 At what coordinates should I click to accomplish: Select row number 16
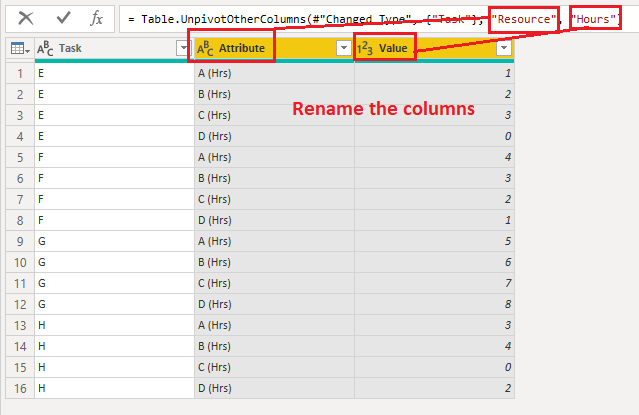coord(20,389)
